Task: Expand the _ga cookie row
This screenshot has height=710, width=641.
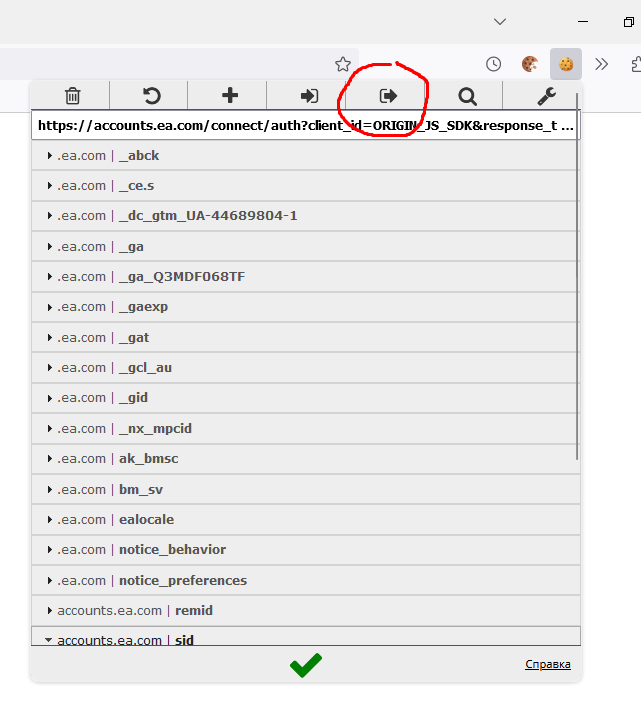Action: [x=306, y=246]
